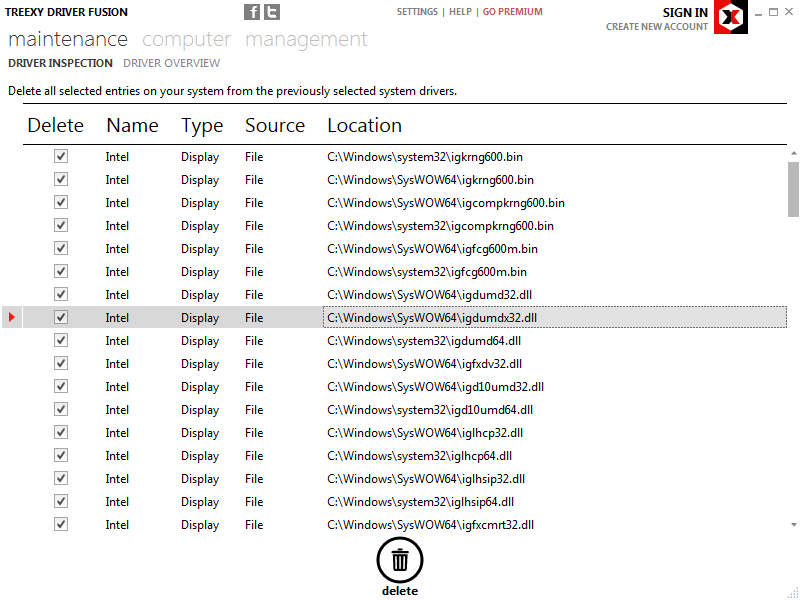Click the trash can delete icon

400,560
